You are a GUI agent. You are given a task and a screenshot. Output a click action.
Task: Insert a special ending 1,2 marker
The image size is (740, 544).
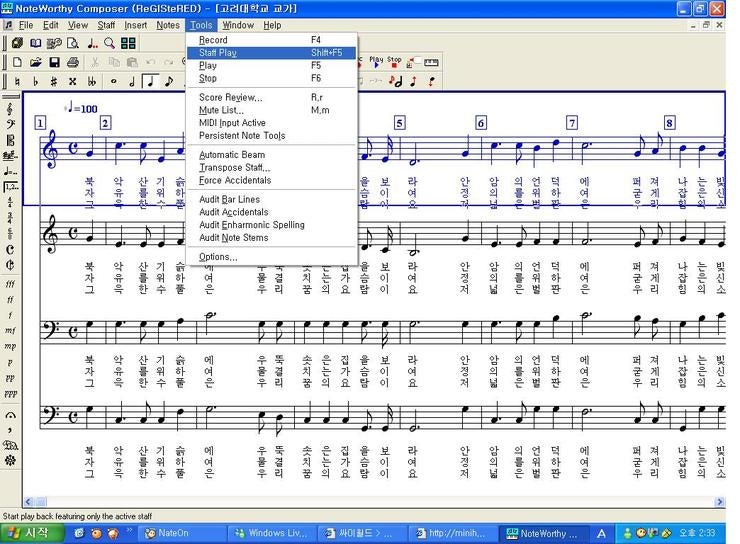pos(10,186)
